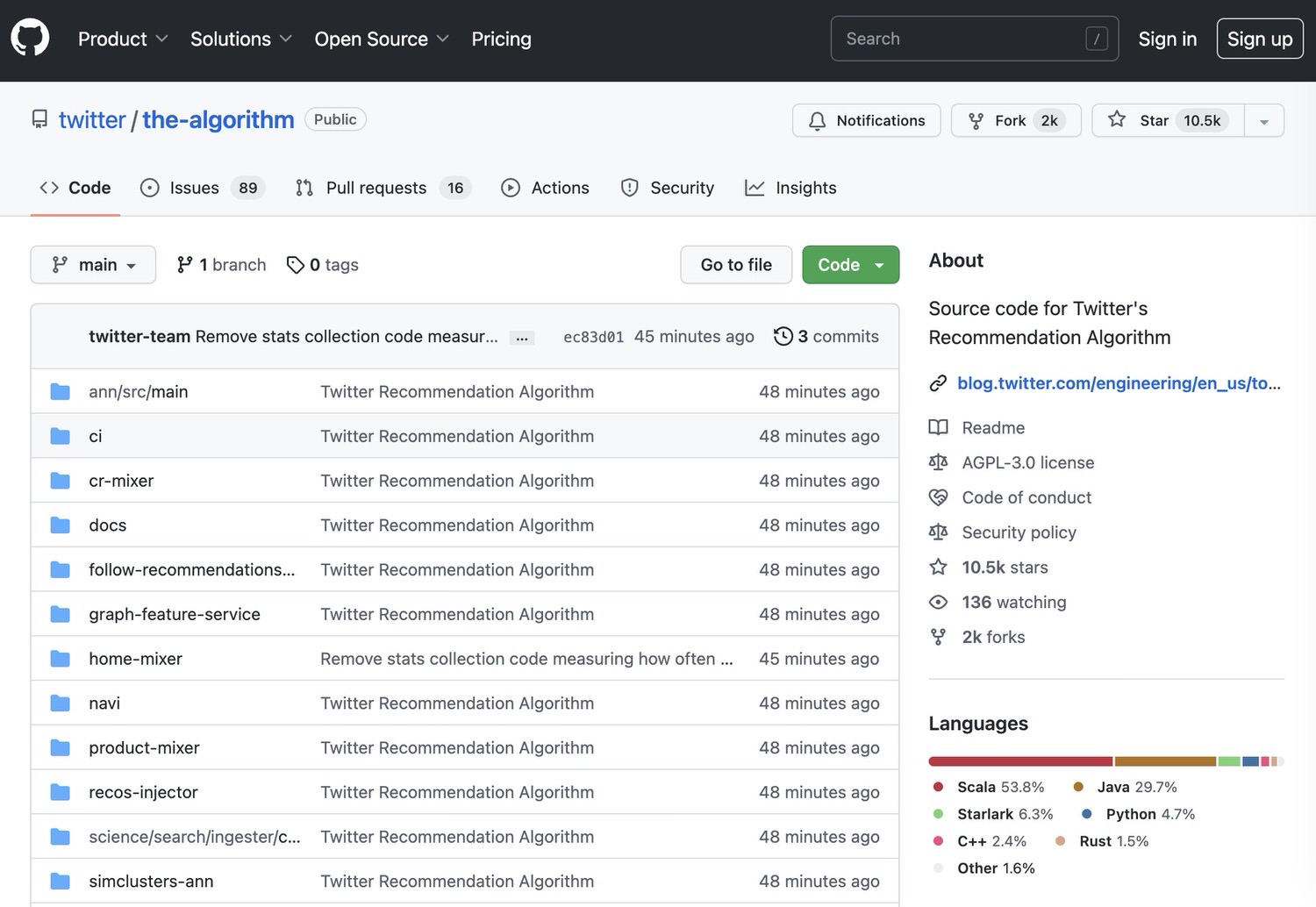
Task: Click the Readme book icon
Action: click(938, 427)
